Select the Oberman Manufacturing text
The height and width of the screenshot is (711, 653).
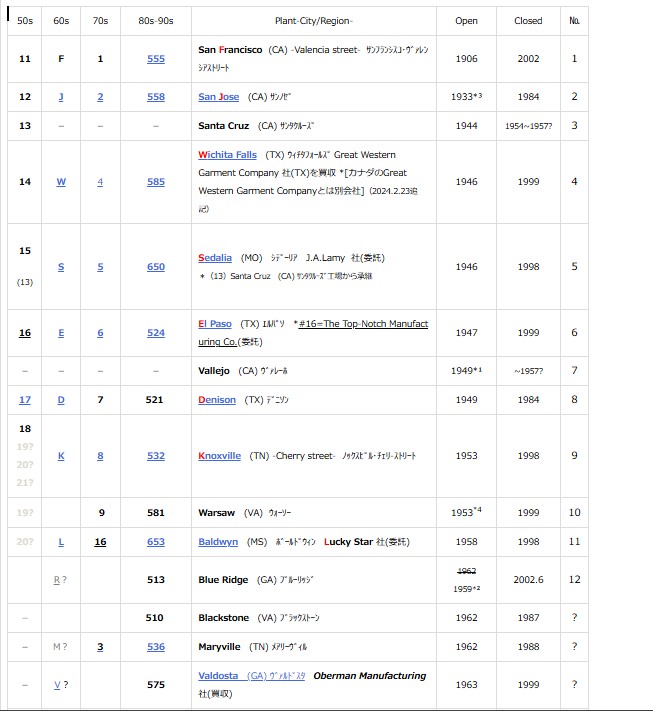(370, 676)
